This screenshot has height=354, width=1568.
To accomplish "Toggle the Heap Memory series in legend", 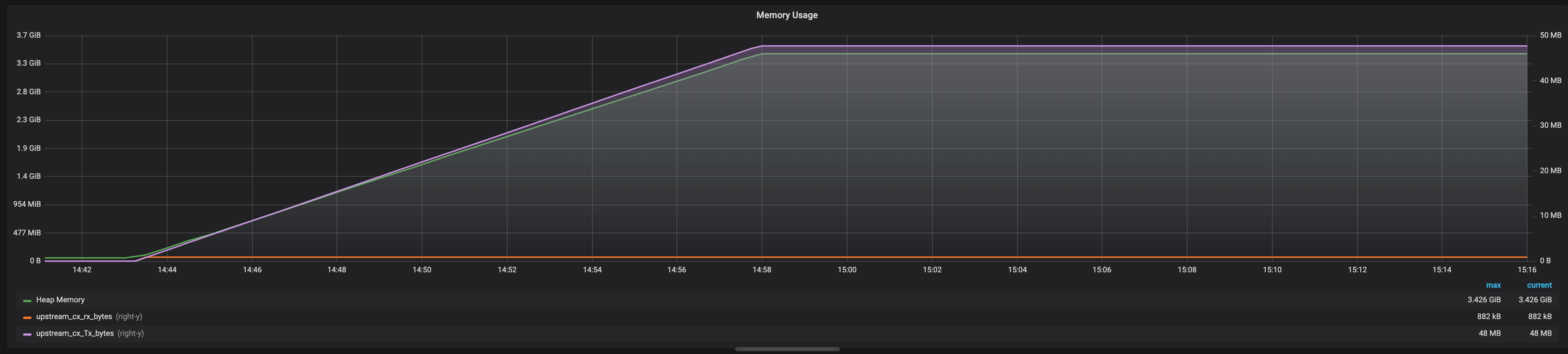I will point(60,300).
